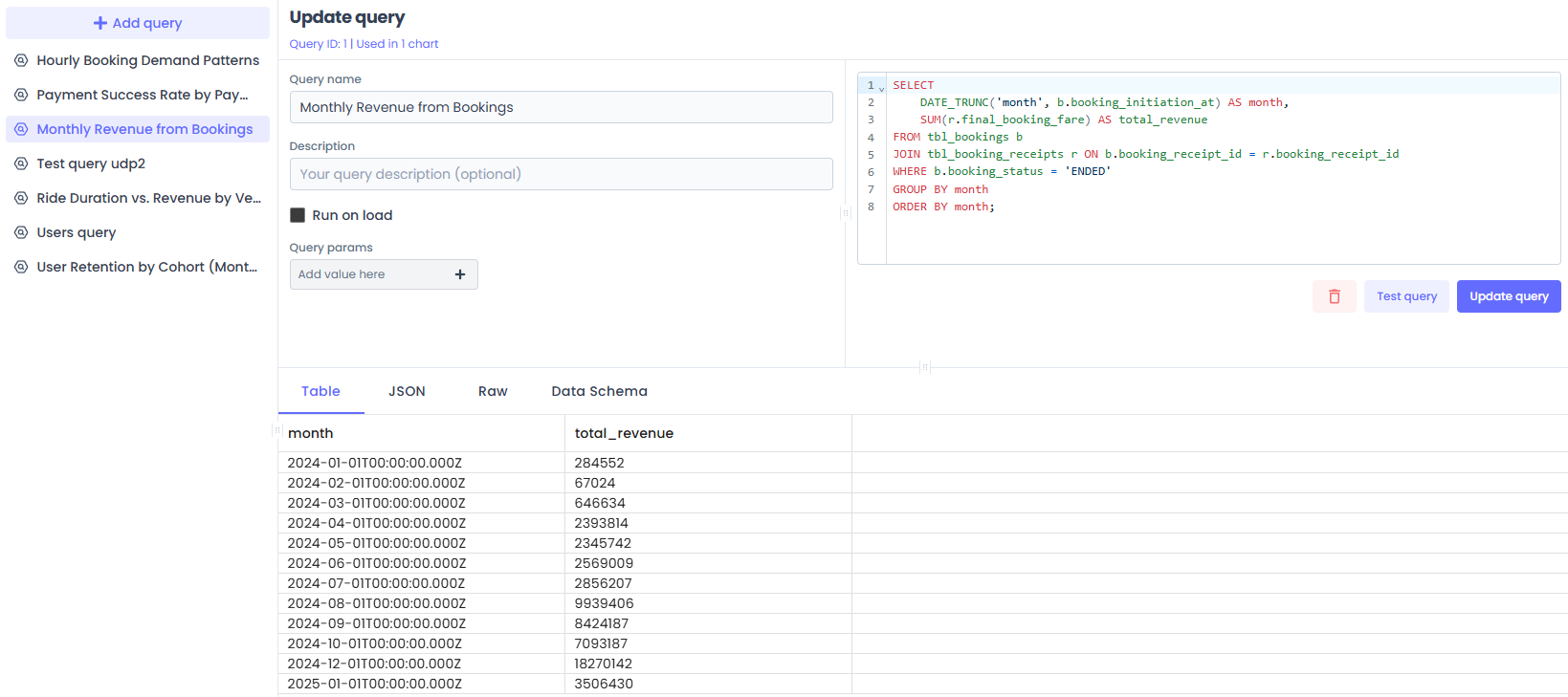
Task: Click the Test query button
Action: pyautogui.click(x=1406, y=296)
